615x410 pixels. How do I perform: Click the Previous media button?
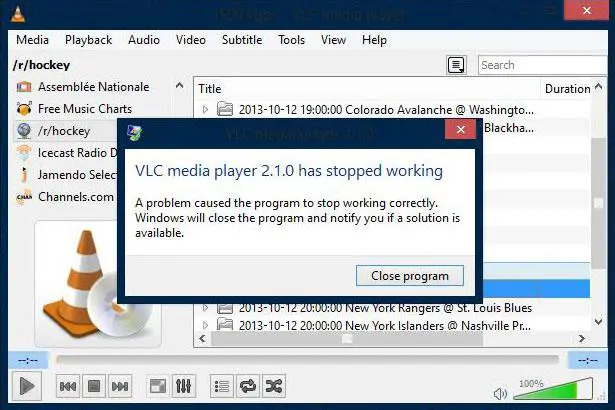68,387
